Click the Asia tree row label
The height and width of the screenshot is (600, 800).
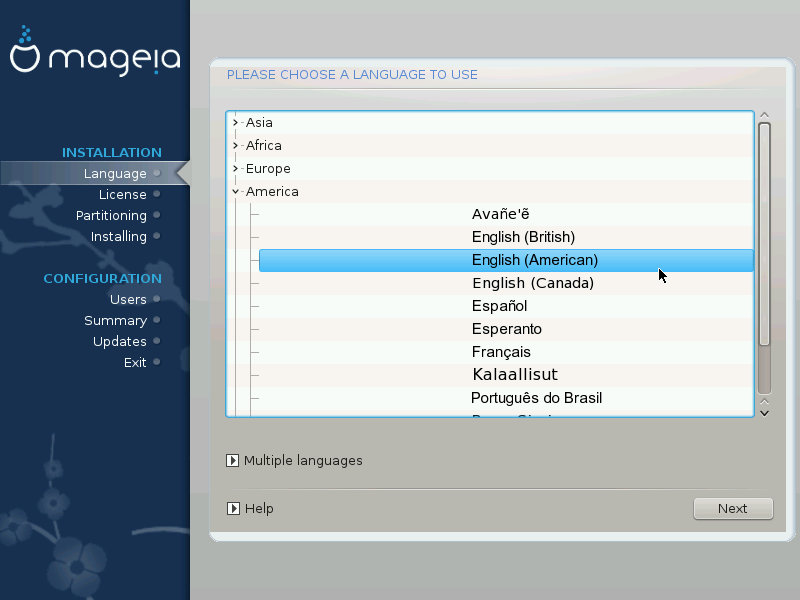(259, 122)
